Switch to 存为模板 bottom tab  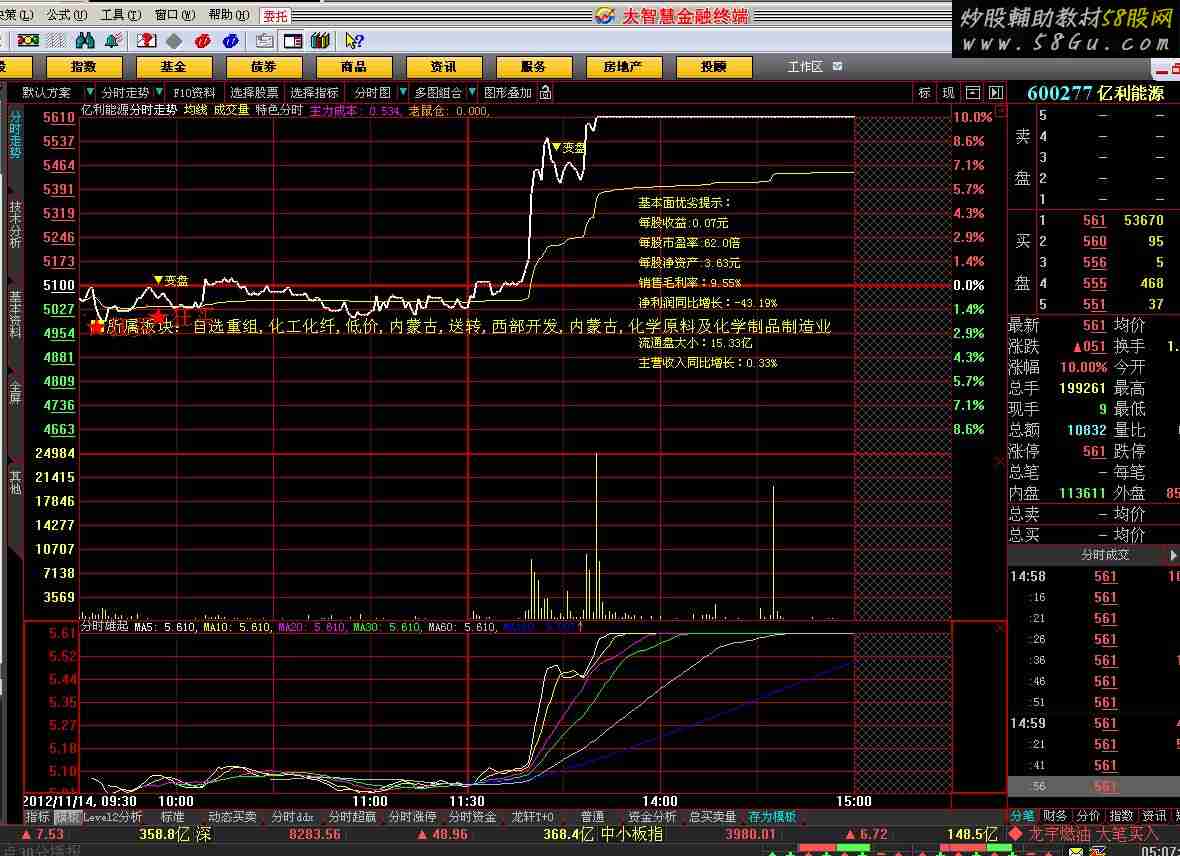tap(772, 817)
